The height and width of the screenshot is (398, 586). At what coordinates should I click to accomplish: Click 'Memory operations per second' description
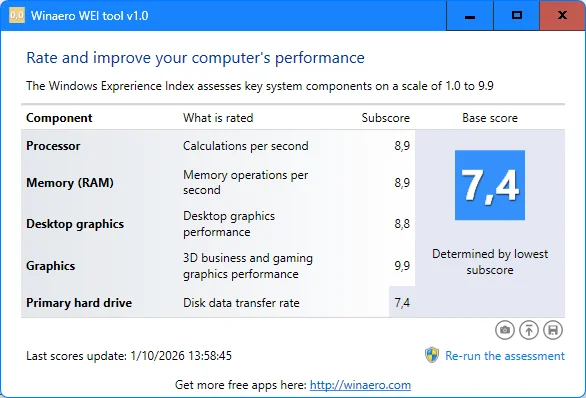(x=246, y=182)
